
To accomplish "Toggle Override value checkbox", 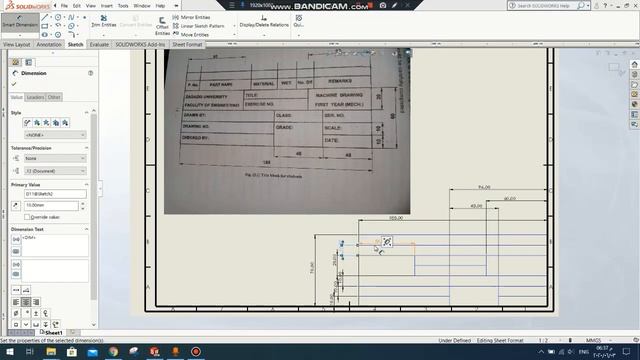I will (x=27, y=217).
